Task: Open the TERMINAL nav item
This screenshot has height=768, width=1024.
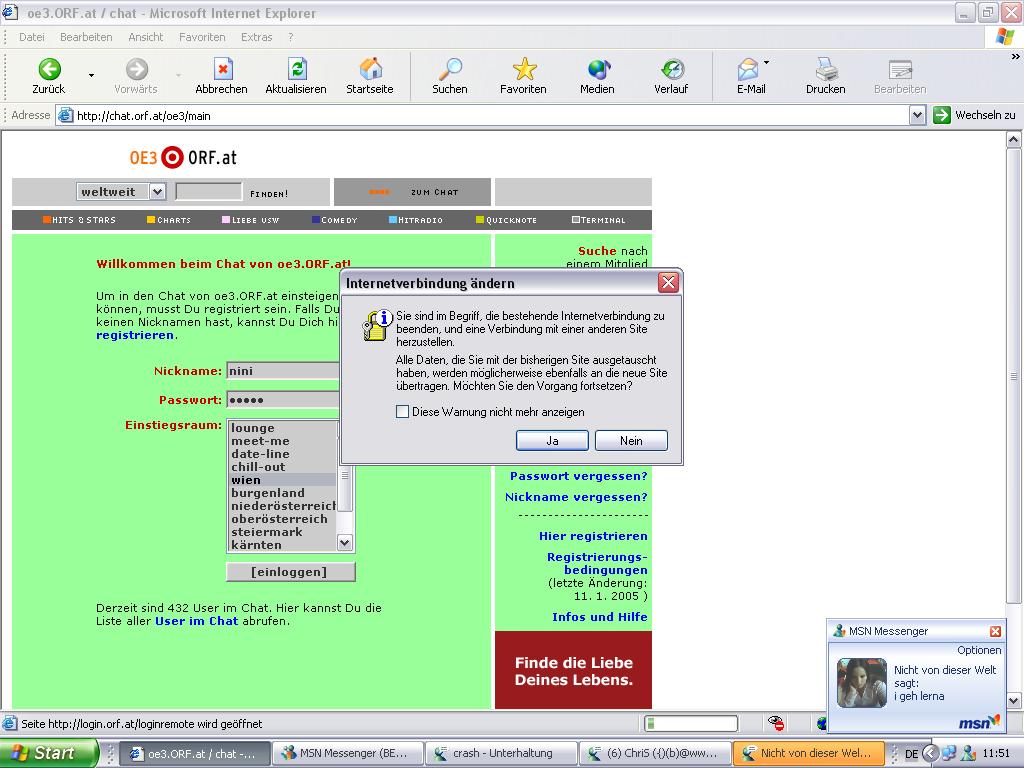Action: pos(598,220)
